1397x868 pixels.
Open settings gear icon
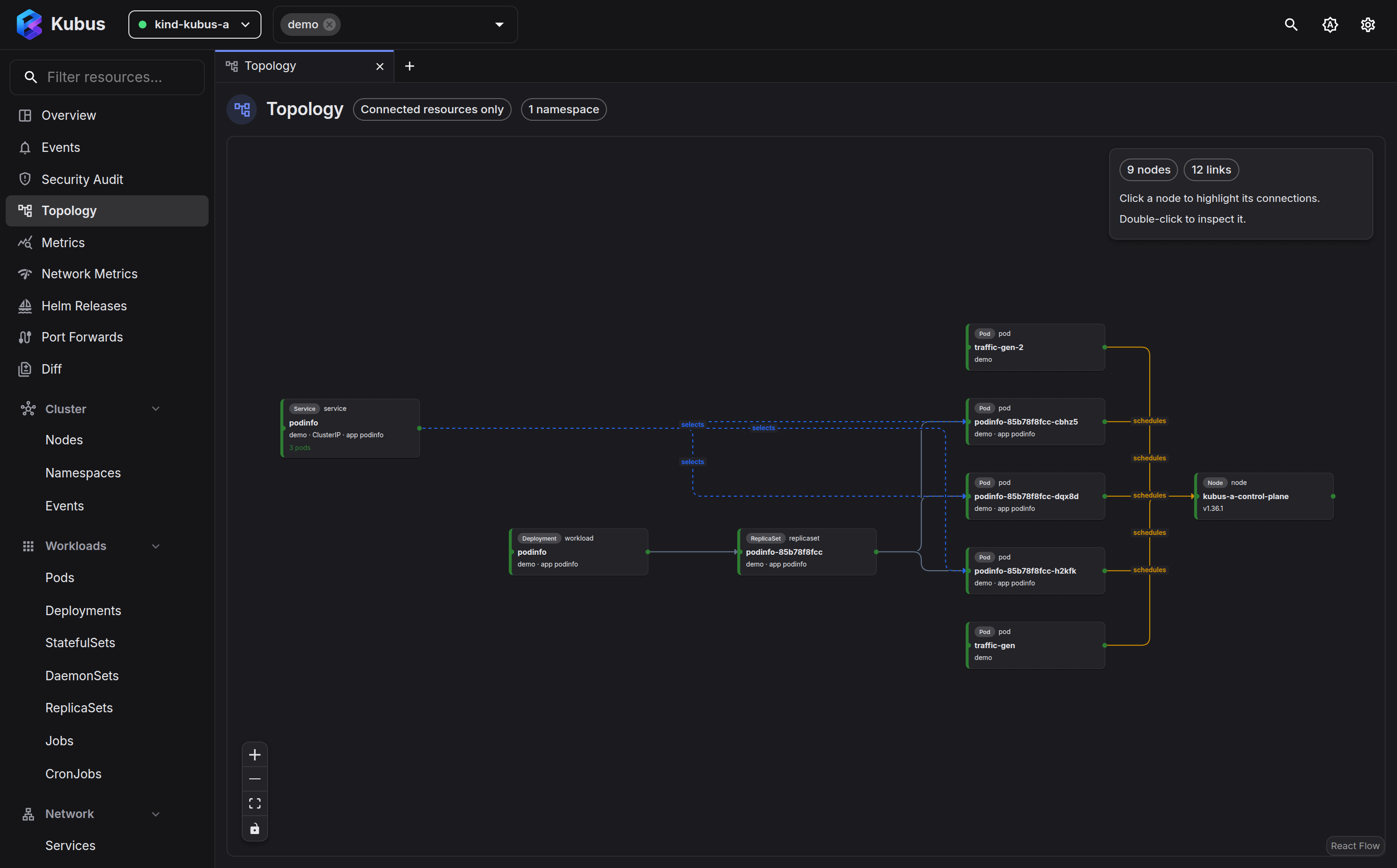[x=1368, y=25]
